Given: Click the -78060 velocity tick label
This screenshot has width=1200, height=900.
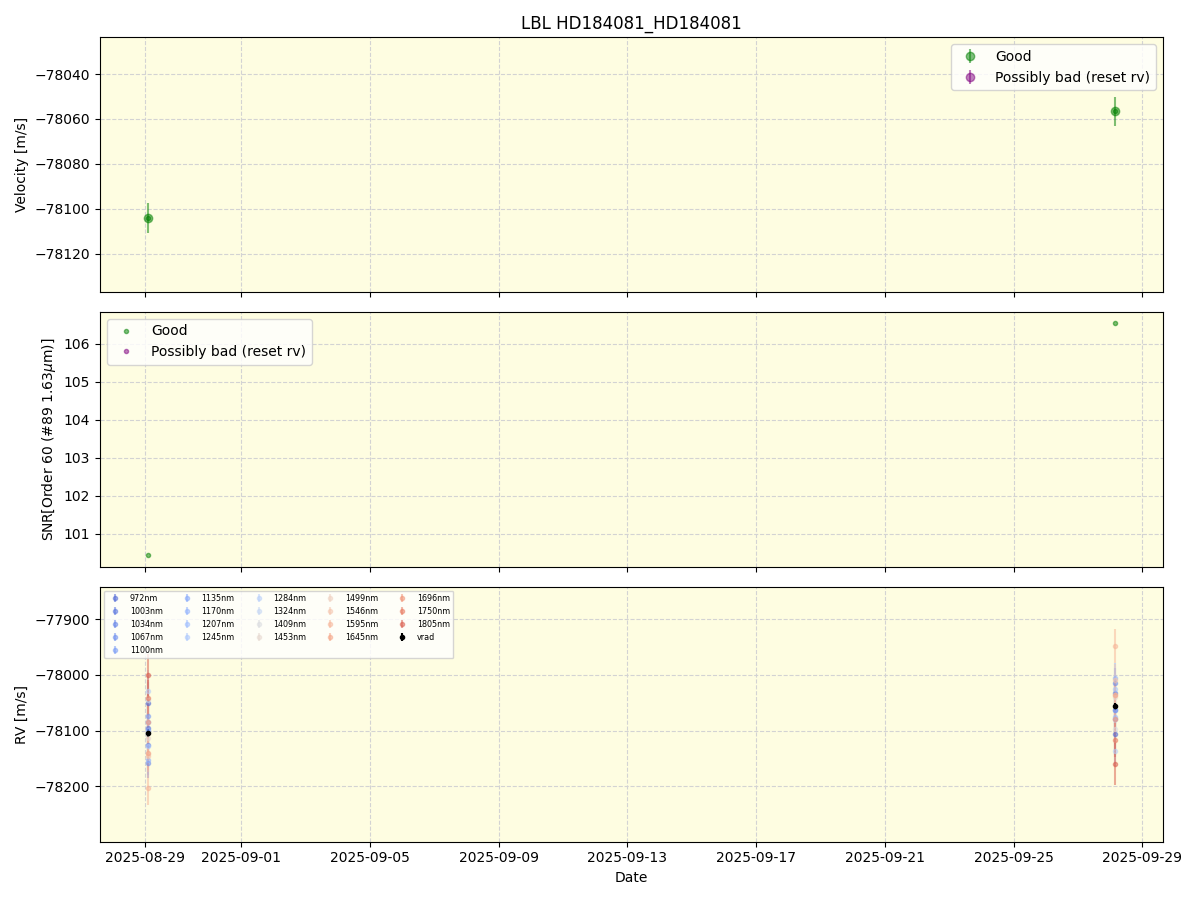Looking at the screenshot, I should click(65, 120).
